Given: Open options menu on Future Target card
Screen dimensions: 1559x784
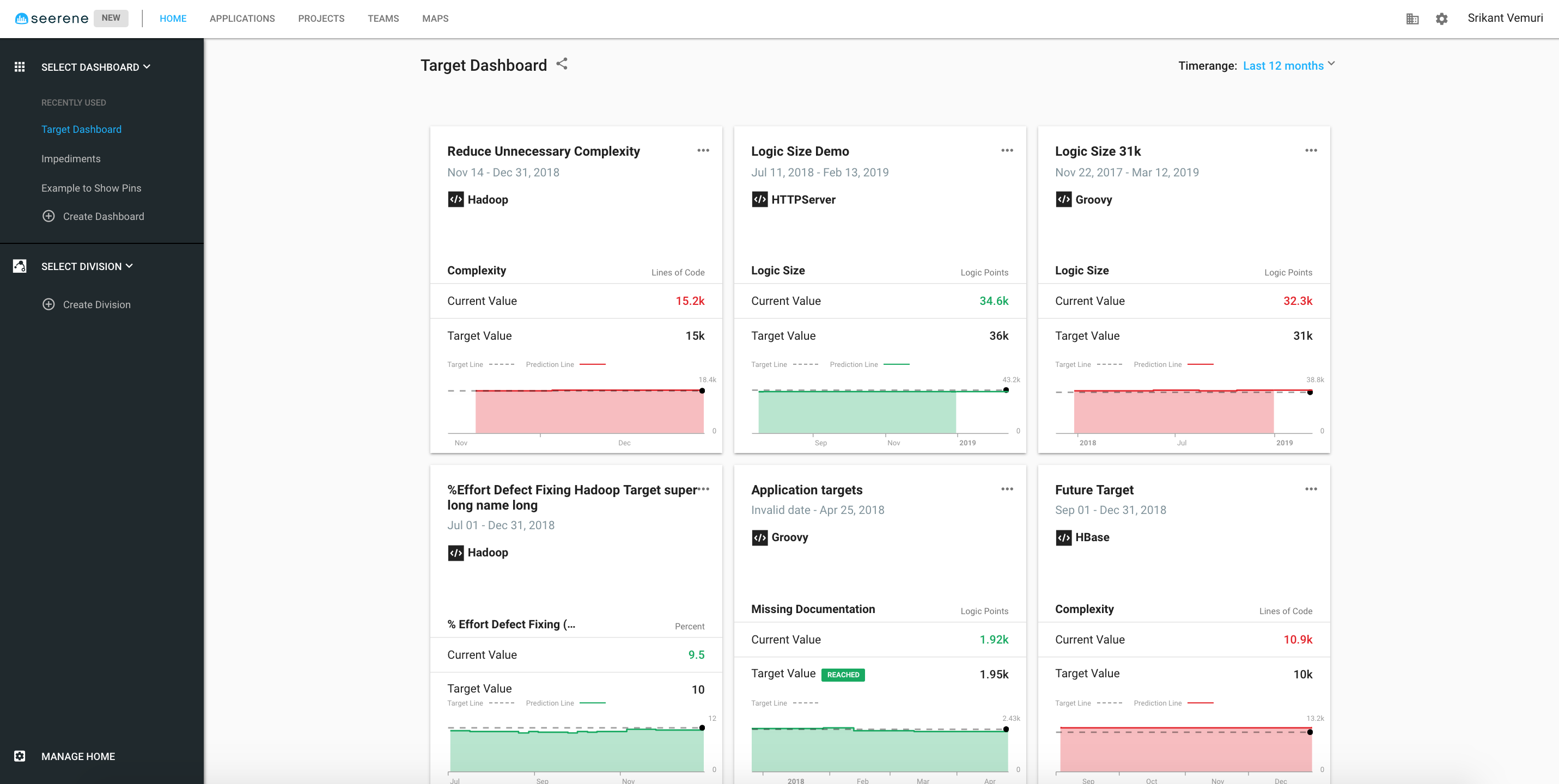Looking at the screenshot, I should [x=1311, y=489].
